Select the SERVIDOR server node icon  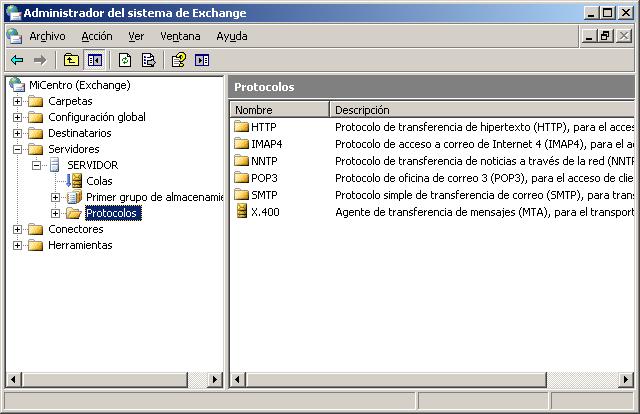55,165
